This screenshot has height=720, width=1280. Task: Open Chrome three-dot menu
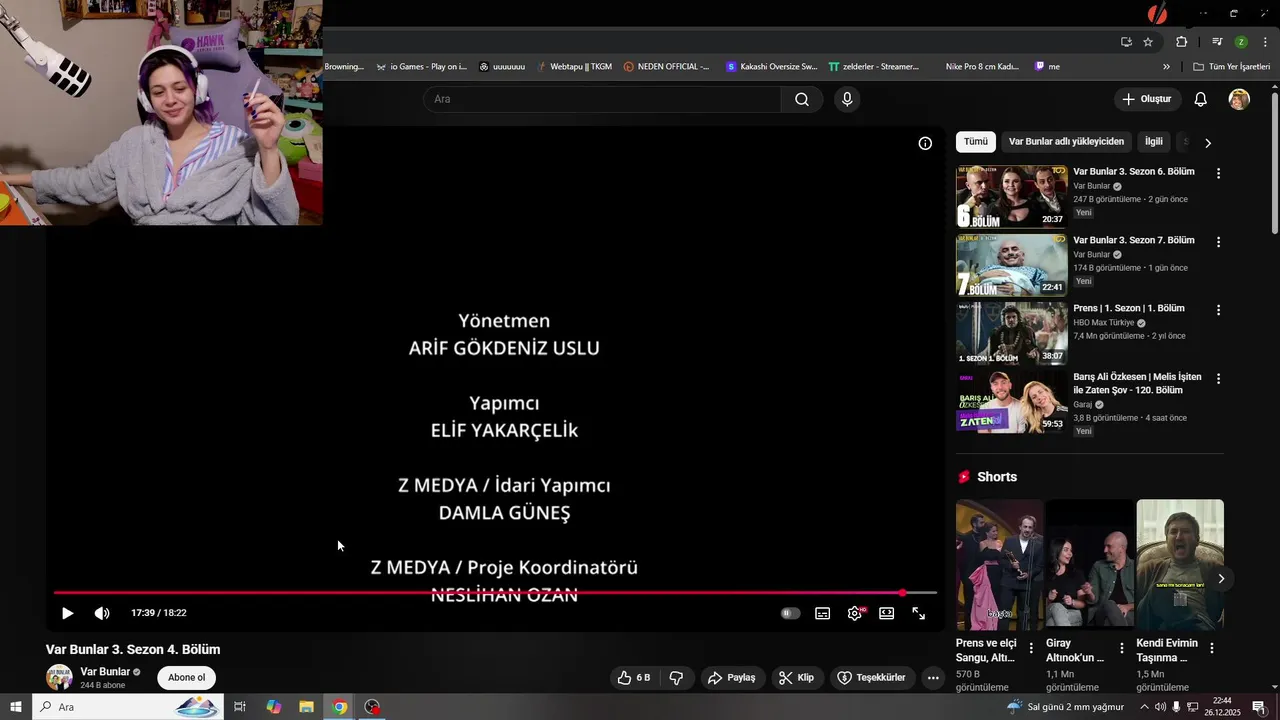click(1265, 42)
